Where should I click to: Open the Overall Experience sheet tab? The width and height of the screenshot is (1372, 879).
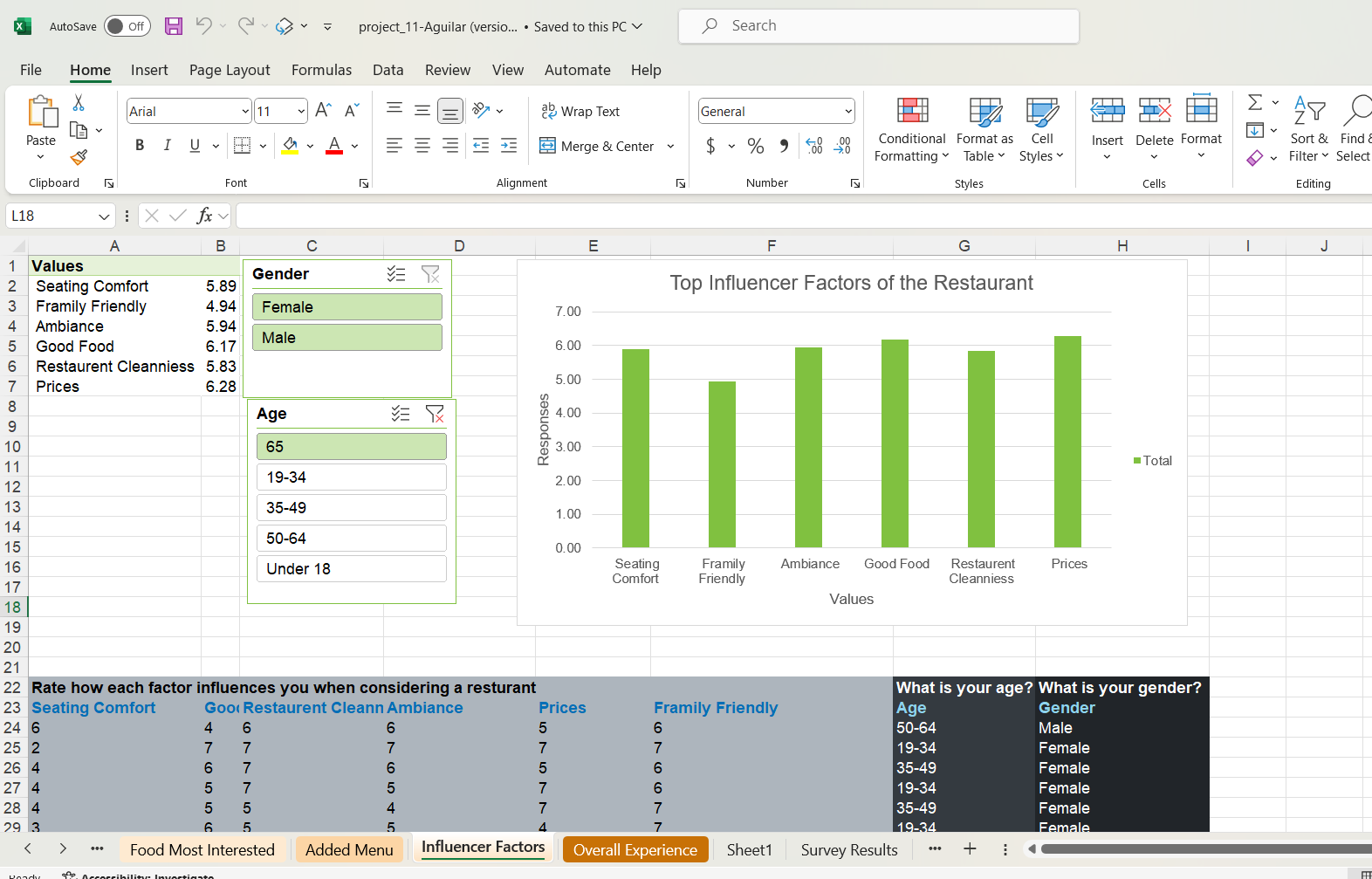point(635,849)
